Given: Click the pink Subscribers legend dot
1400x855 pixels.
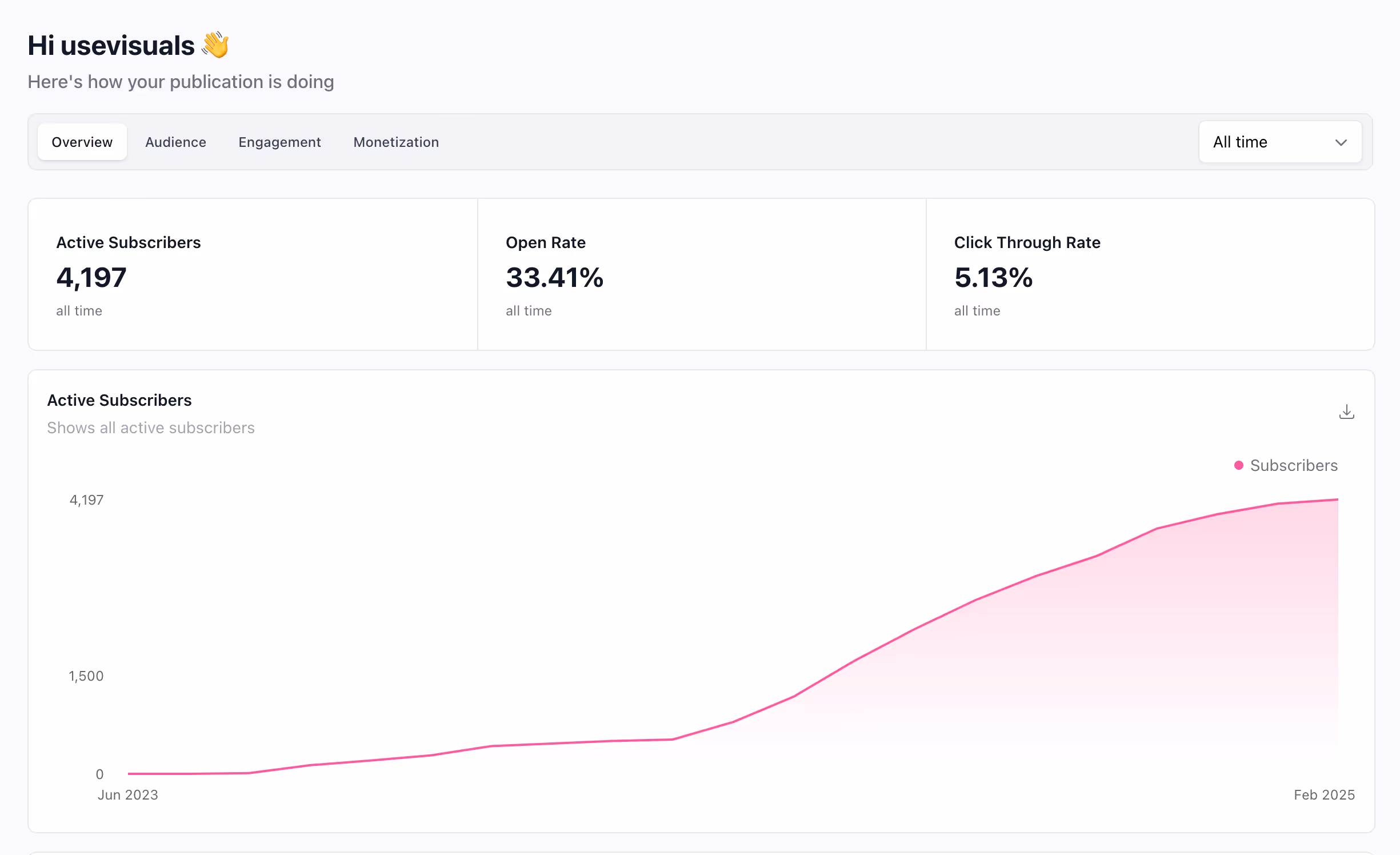Looking at the screenshot, I should pos(1238,465).
